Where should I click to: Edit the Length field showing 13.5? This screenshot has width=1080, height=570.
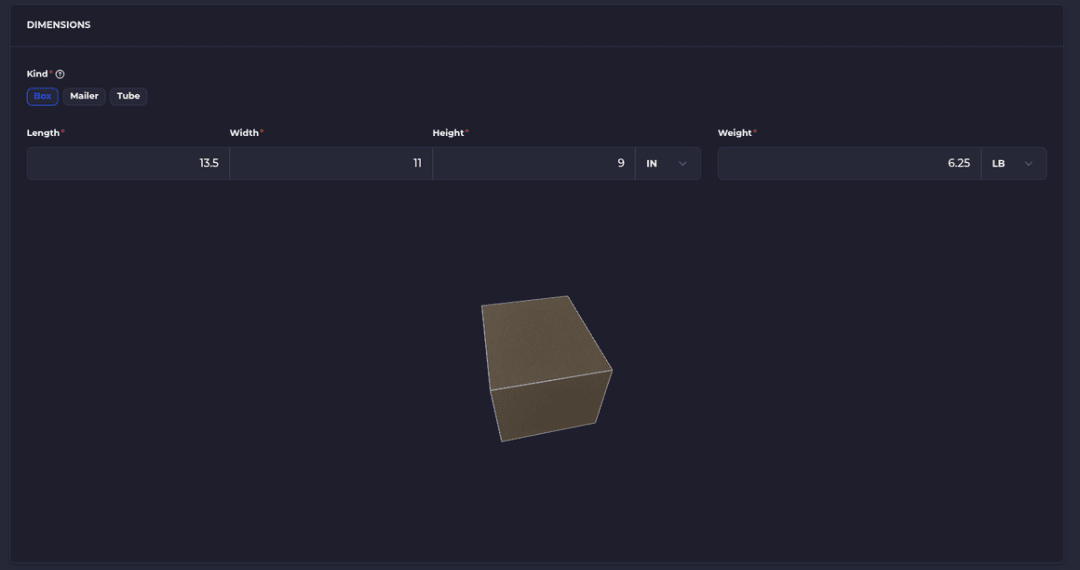pyautogui.click(x=128, y=163)
